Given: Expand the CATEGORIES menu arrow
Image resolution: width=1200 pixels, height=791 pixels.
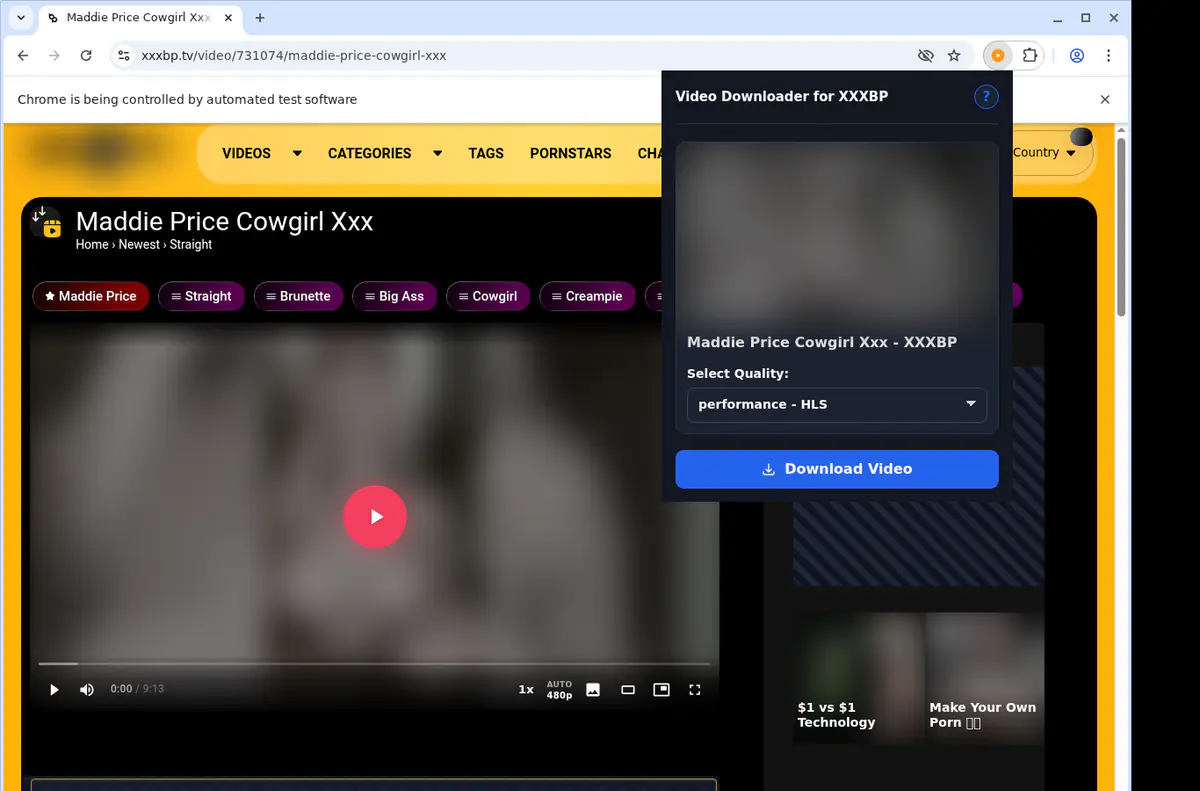Looking at the screenshot, I should point(437,153).
